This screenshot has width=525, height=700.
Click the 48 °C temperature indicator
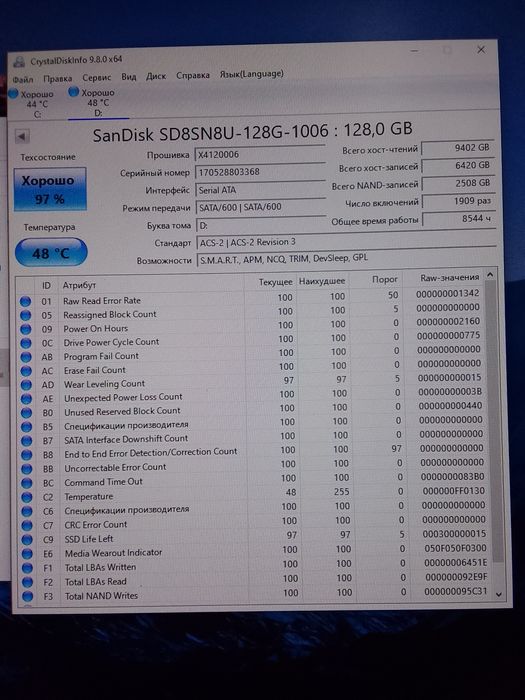51,253
